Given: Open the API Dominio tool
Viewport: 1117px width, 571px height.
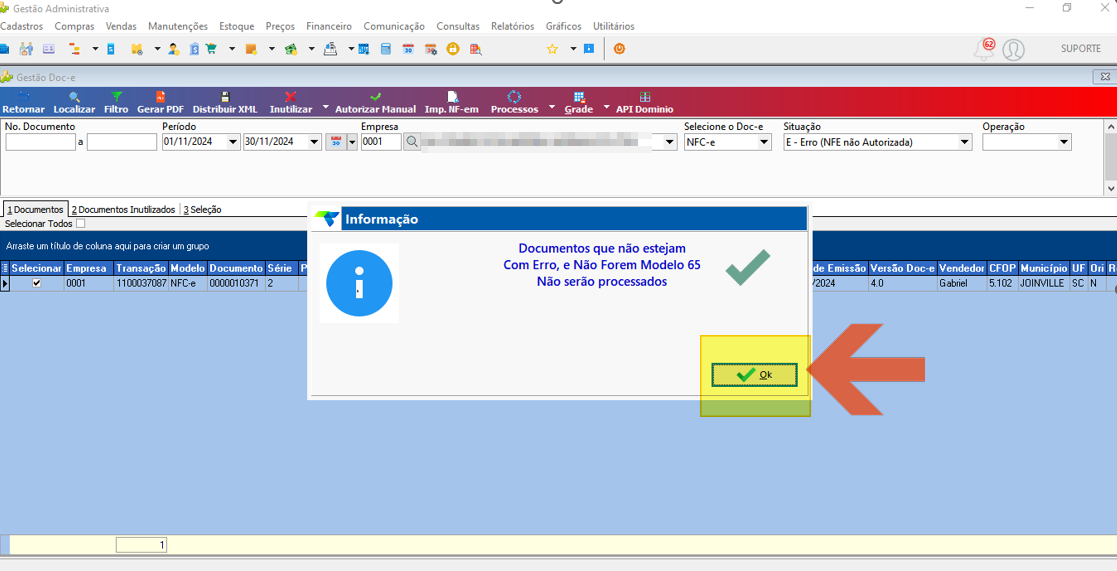Looking at the screenshot, I should pyautogui.click(x=645, y=103).
